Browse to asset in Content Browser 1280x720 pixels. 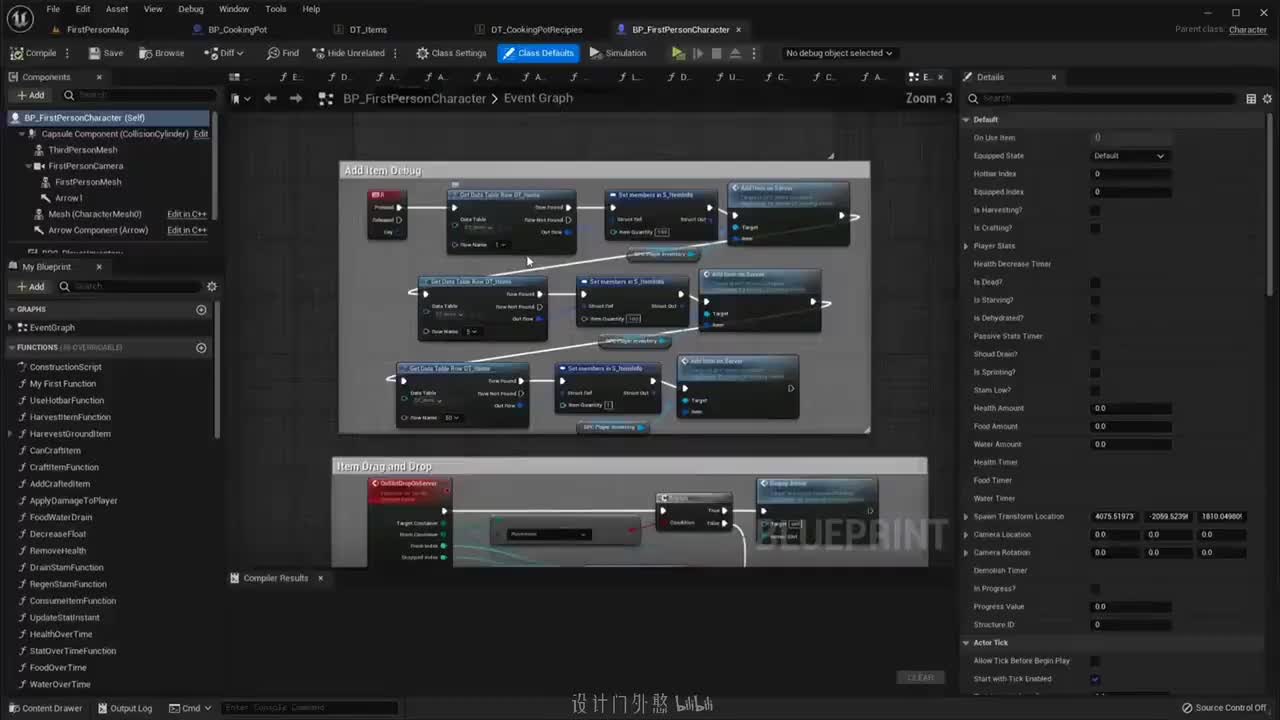162,53
